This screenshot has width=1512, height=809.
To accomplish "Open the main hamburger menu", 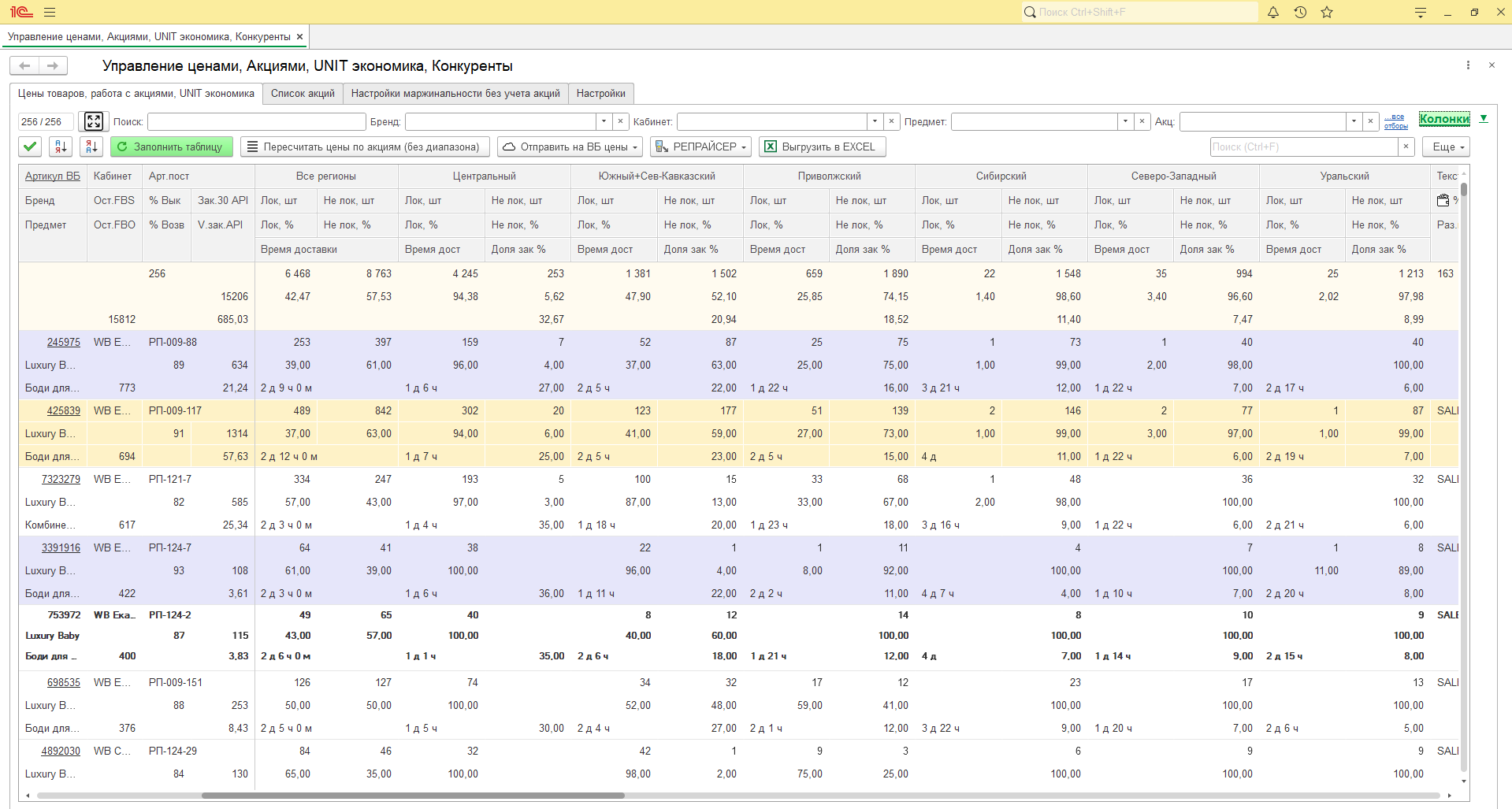I will pos(50,13).
